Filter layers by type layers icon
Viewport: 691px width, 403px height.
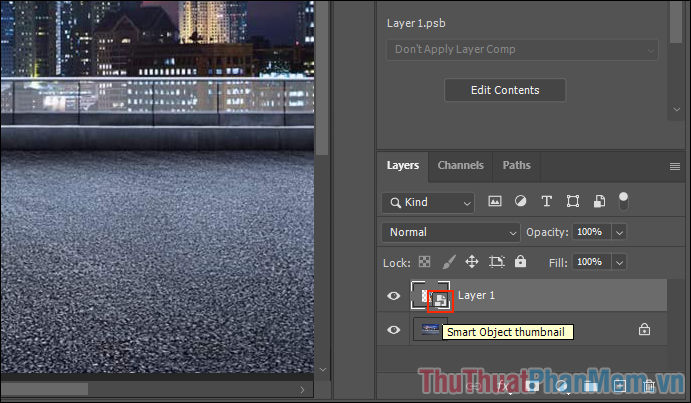coord(546,202)
